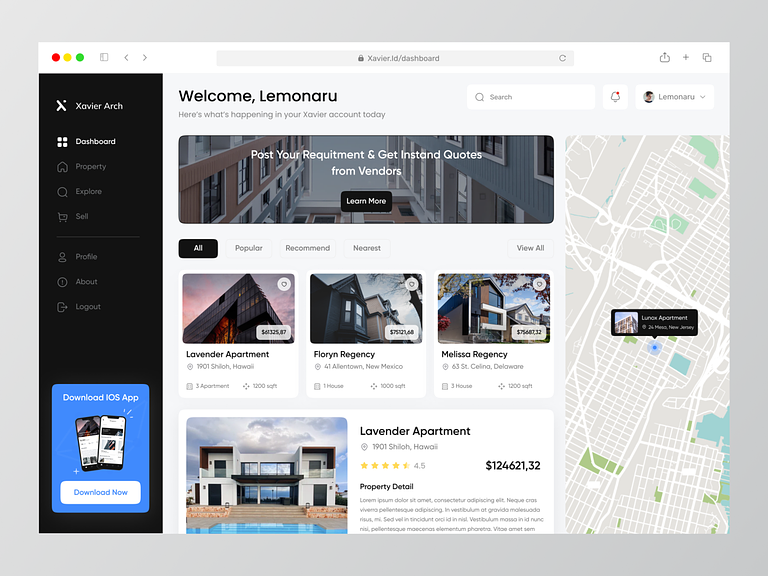Open a new tab plus icon

click(686, 57)
